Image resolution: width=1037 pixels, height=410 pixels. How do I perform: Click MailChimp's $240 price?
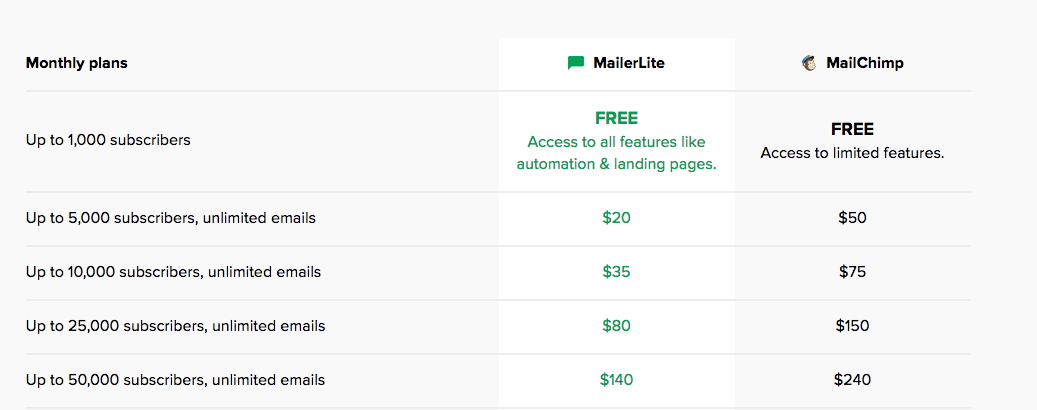tap(852, 379)
